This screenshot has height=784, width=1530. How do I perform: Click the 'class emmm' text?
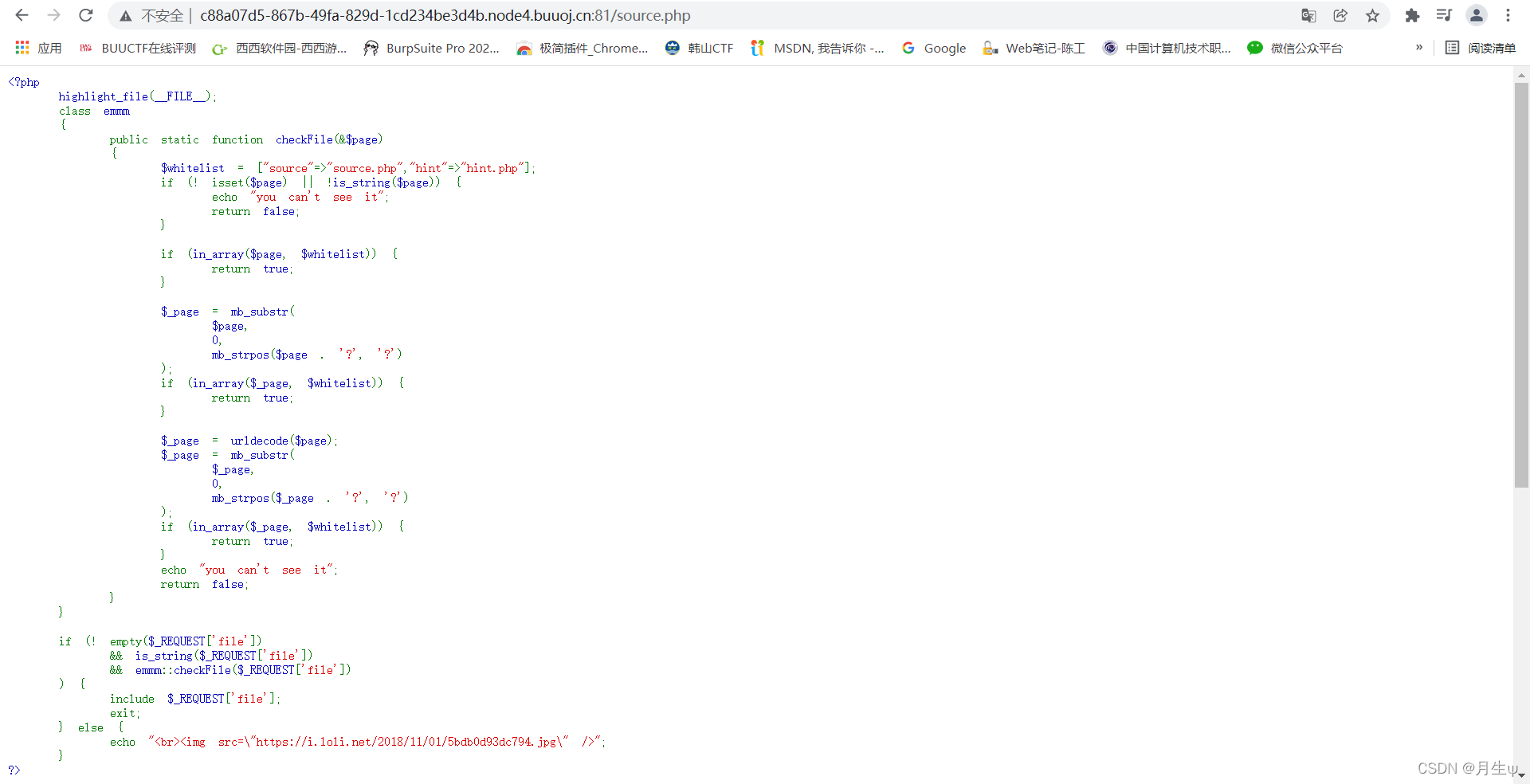point(94,111)
